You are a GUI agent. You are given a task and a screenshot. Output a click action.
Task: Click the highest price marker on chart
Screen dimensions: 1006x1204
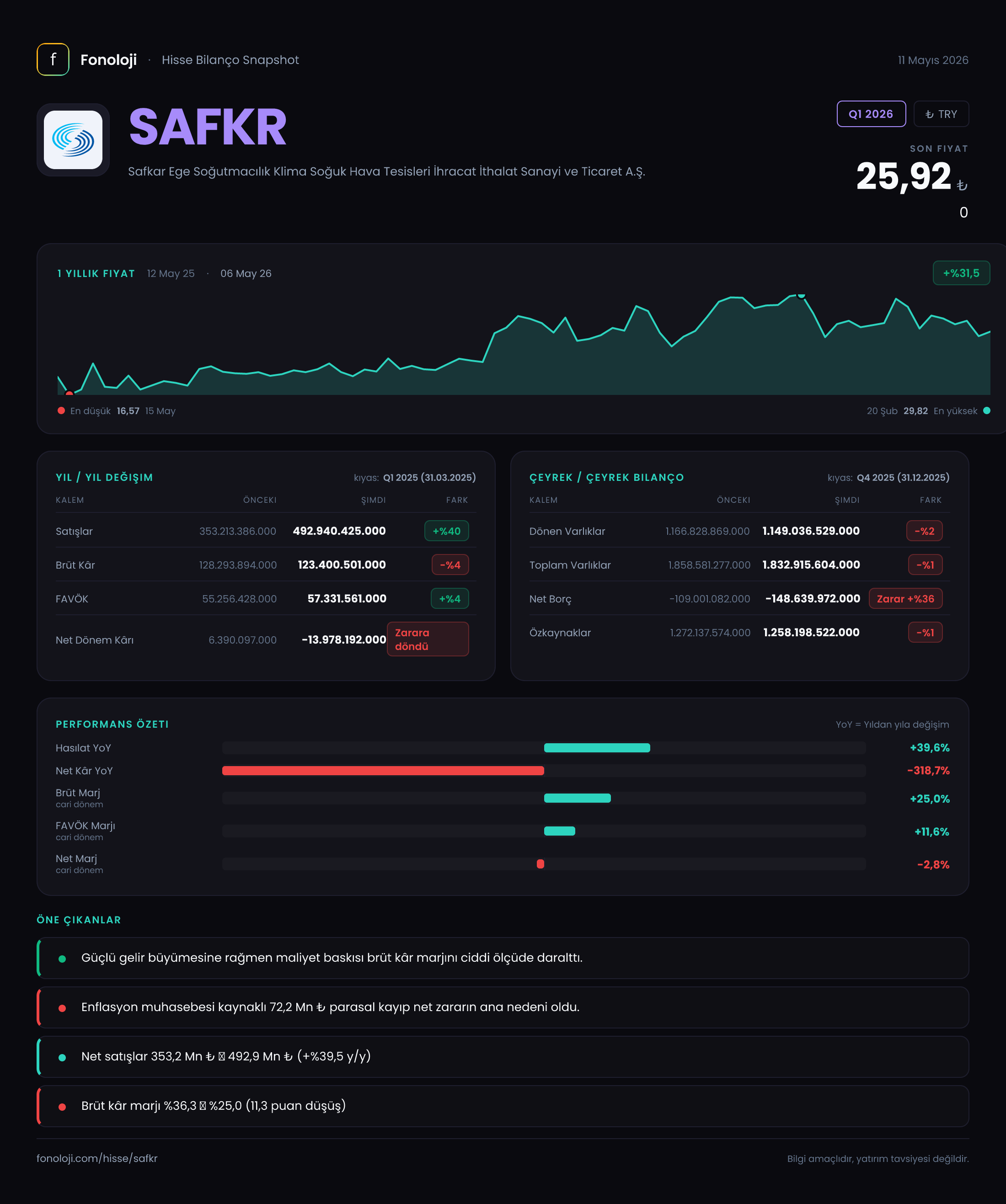click(x=801, y=295)
